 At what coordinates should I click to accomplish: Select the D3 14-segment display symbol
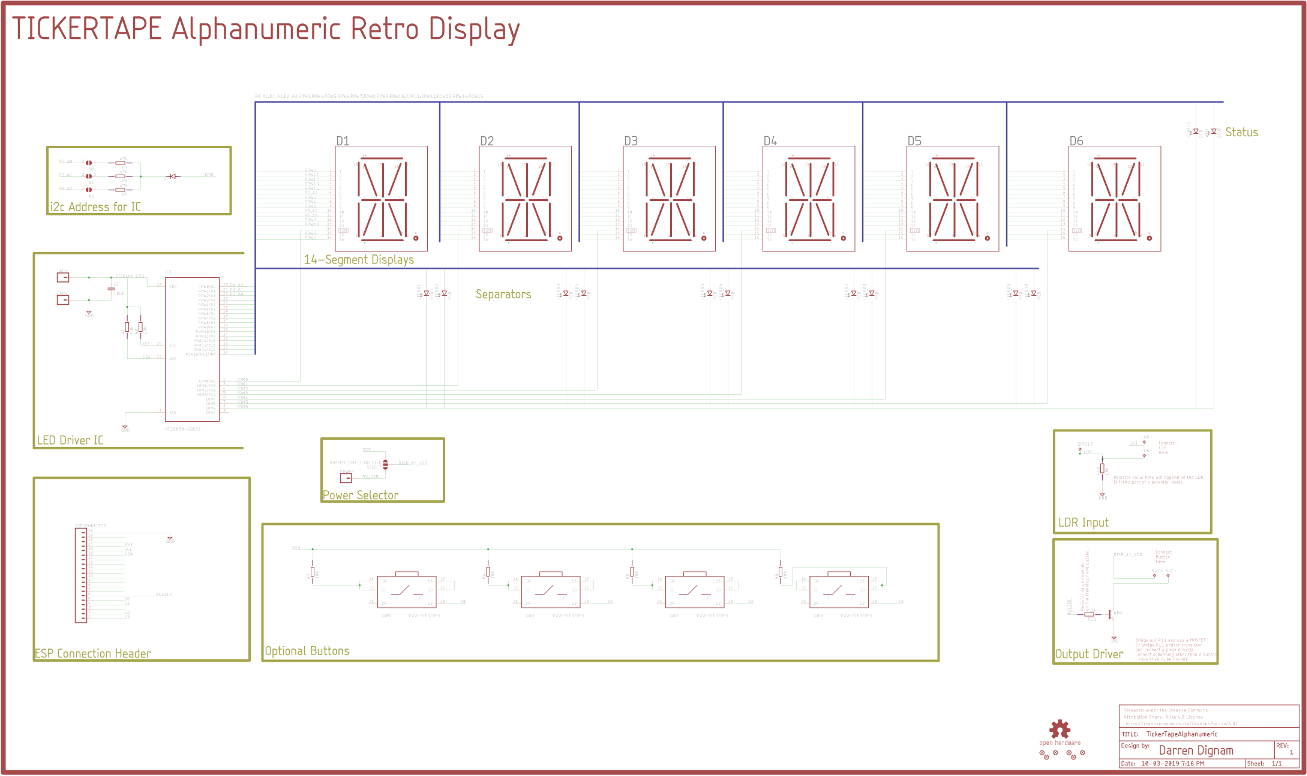pyautogui.click(x=669, y=199)
